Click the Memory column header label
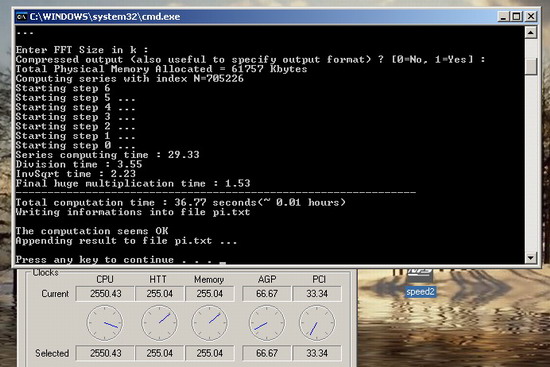This screenshot has height=367, width=550. pos(209,280)
